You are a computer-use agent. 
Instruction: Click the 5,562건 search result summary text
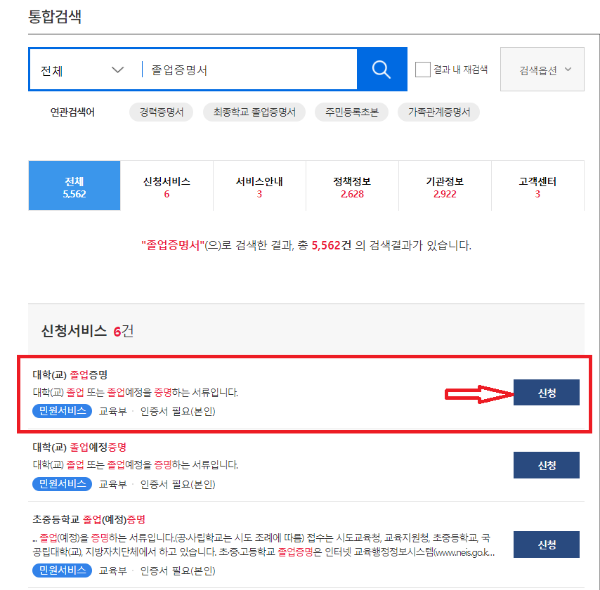click(x=306, y=245)
